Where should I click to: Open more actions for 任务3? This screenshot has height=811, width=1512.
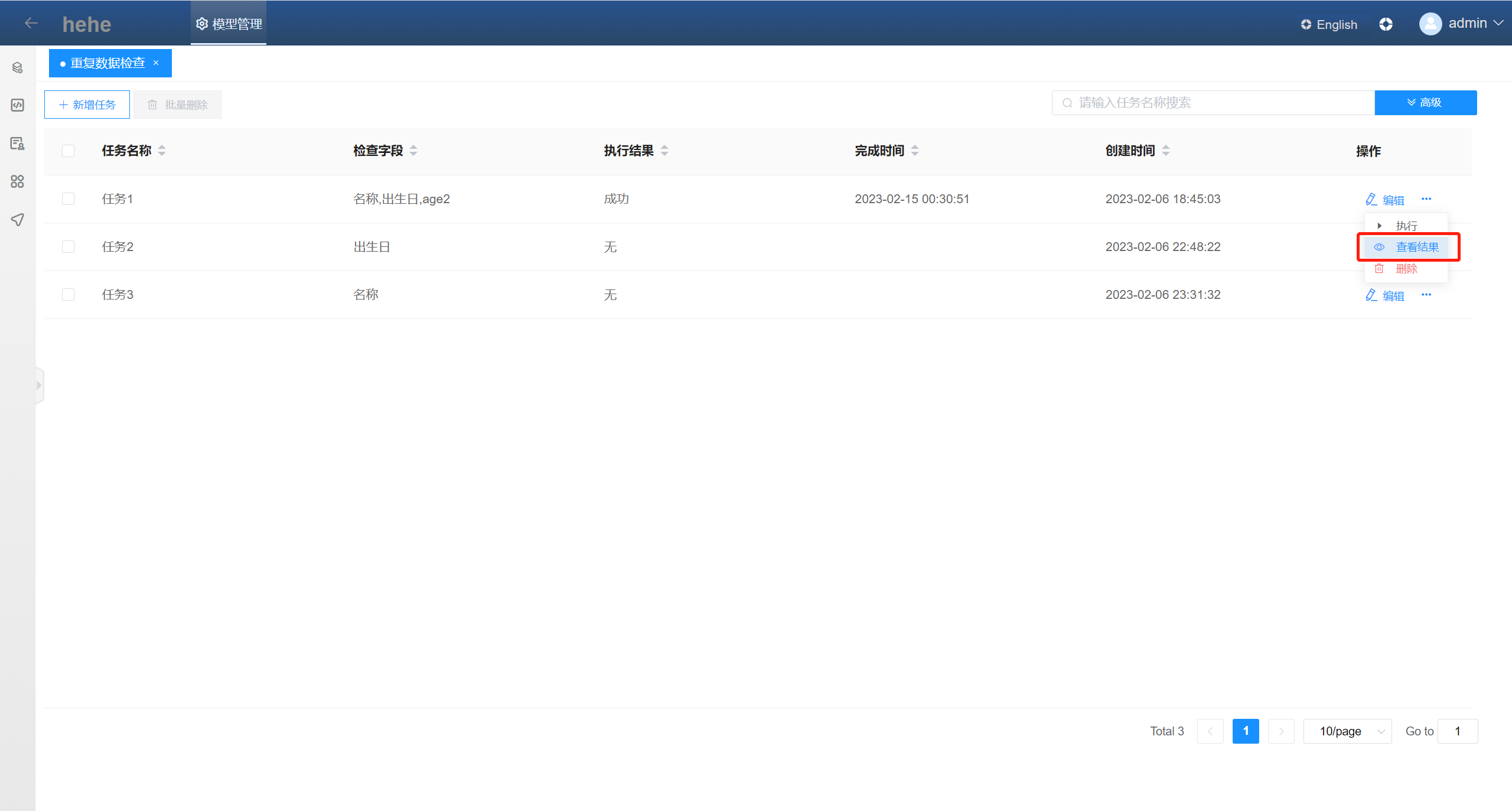(1426, 295)
